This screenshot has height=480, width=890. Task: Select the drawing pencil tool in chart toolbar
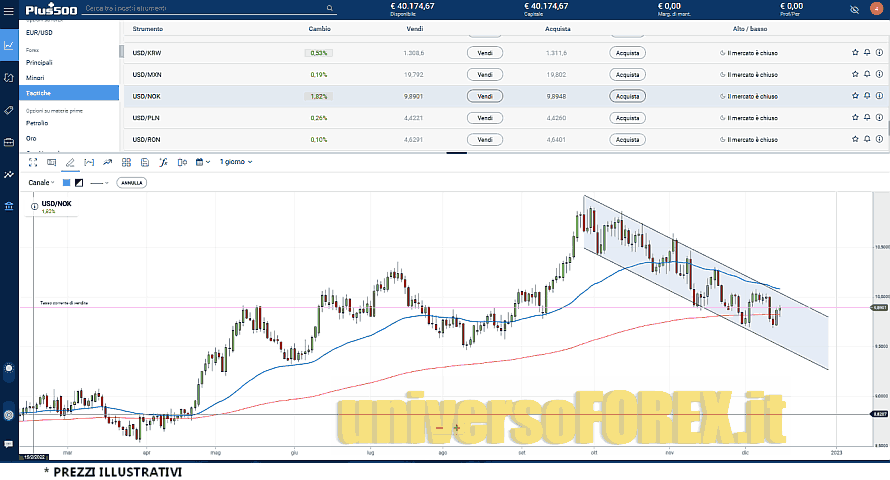pyautogui.click(x=69, y=161)
